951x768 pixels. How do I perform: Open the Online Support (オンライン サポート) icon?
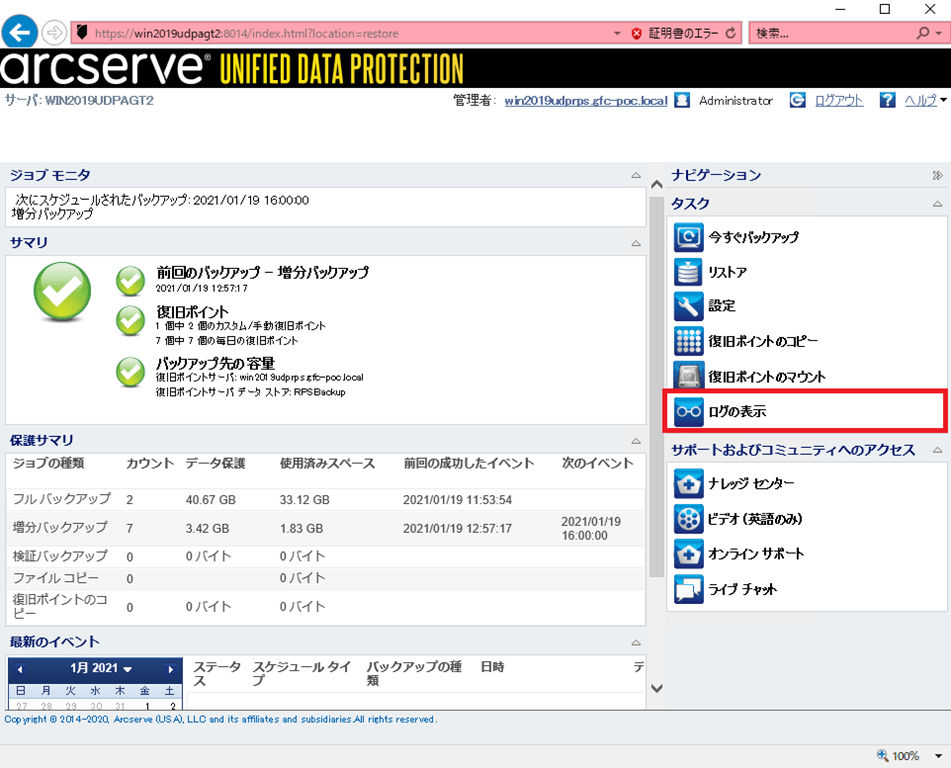pyautogui.click(x=688, y=554)
